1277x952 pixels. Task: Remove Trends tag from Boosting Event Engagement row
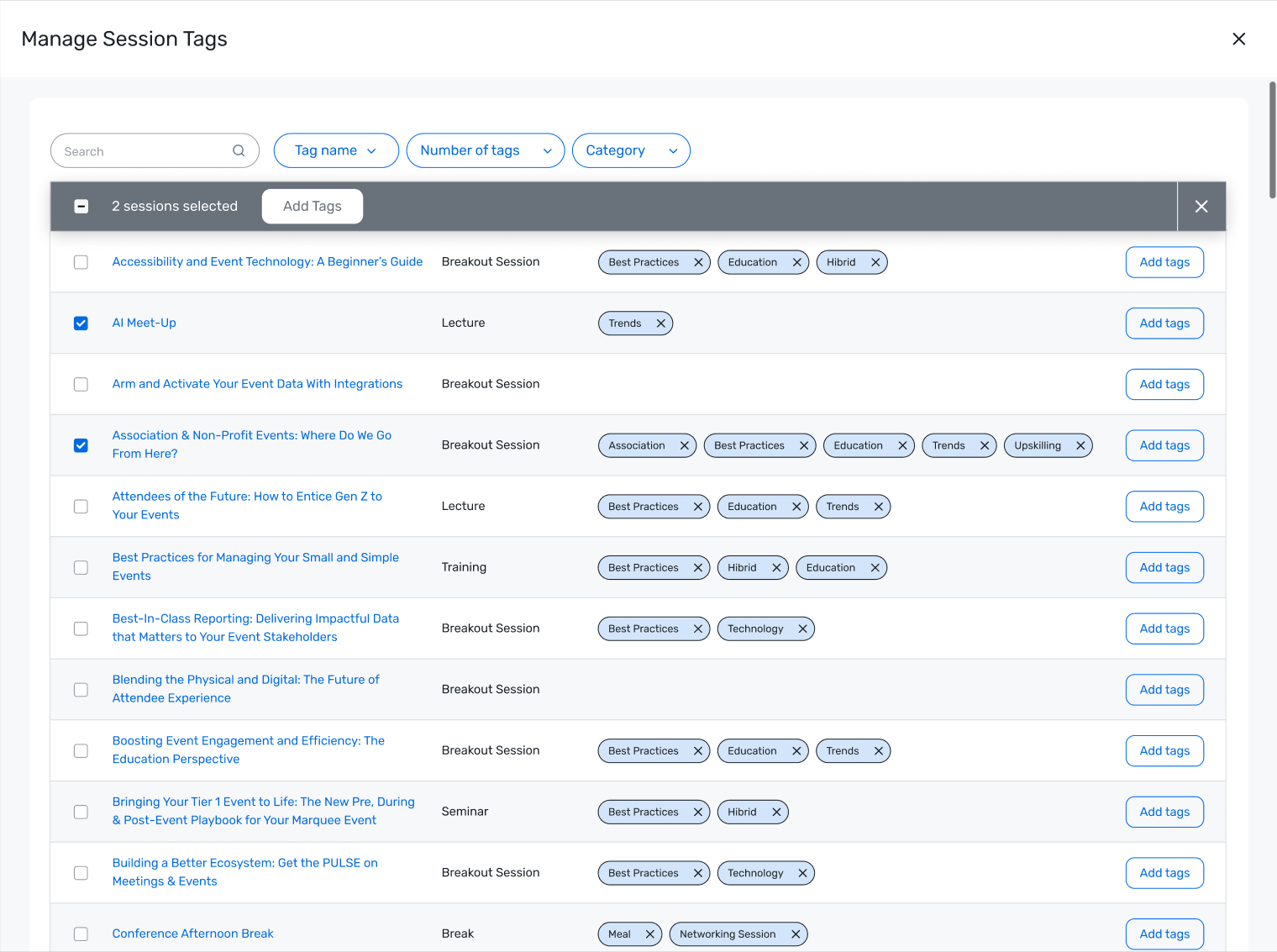(x=878, y=751)
